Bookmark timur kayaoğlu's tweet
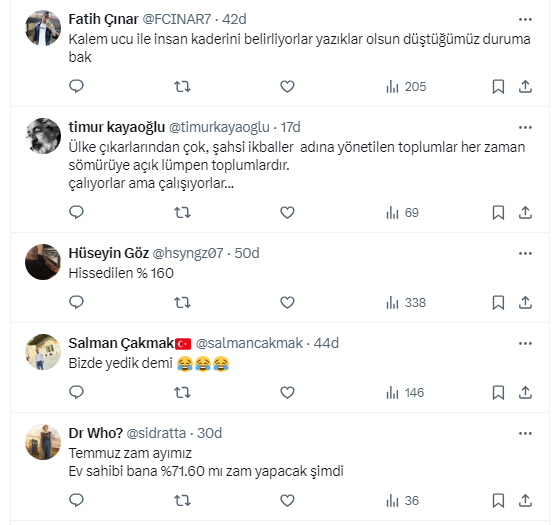 pyautogui.click(x=498, y=213)
